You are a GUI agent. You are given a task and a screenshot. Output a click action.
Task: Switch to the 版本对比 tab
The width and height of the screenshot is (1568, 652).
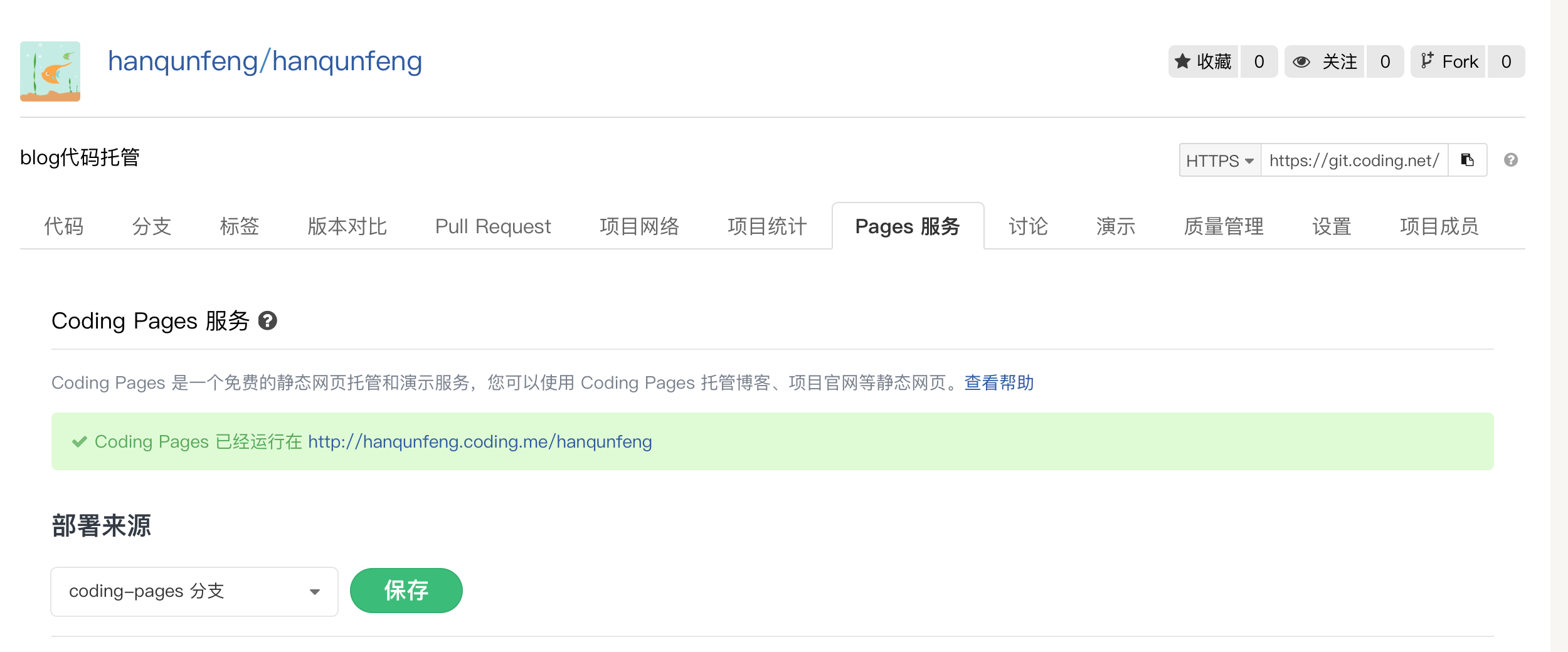point(347,226)
